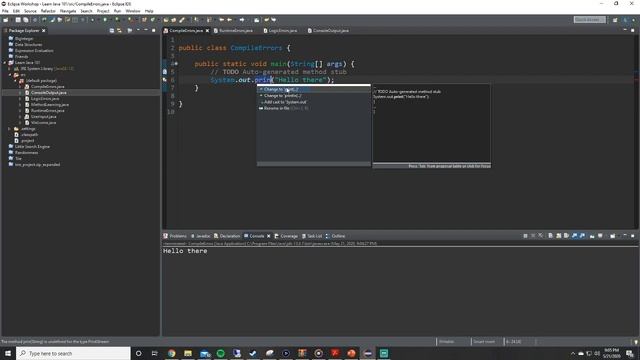This screenshot has height=360, width=640.
Task: Open Google Chrome from the taskbar
Action: coord(171,353)
